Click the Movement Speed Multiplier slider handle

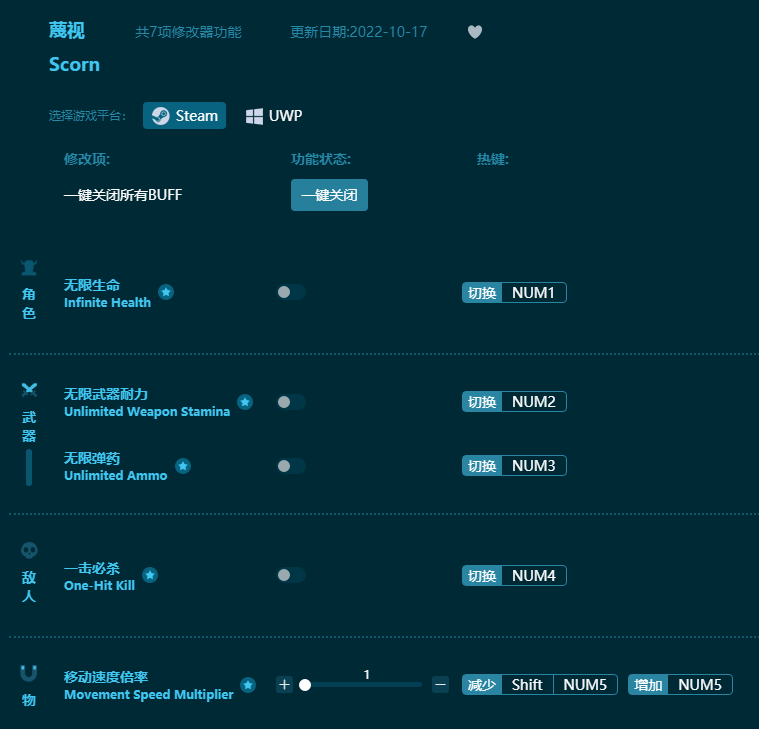pos(305,685)
